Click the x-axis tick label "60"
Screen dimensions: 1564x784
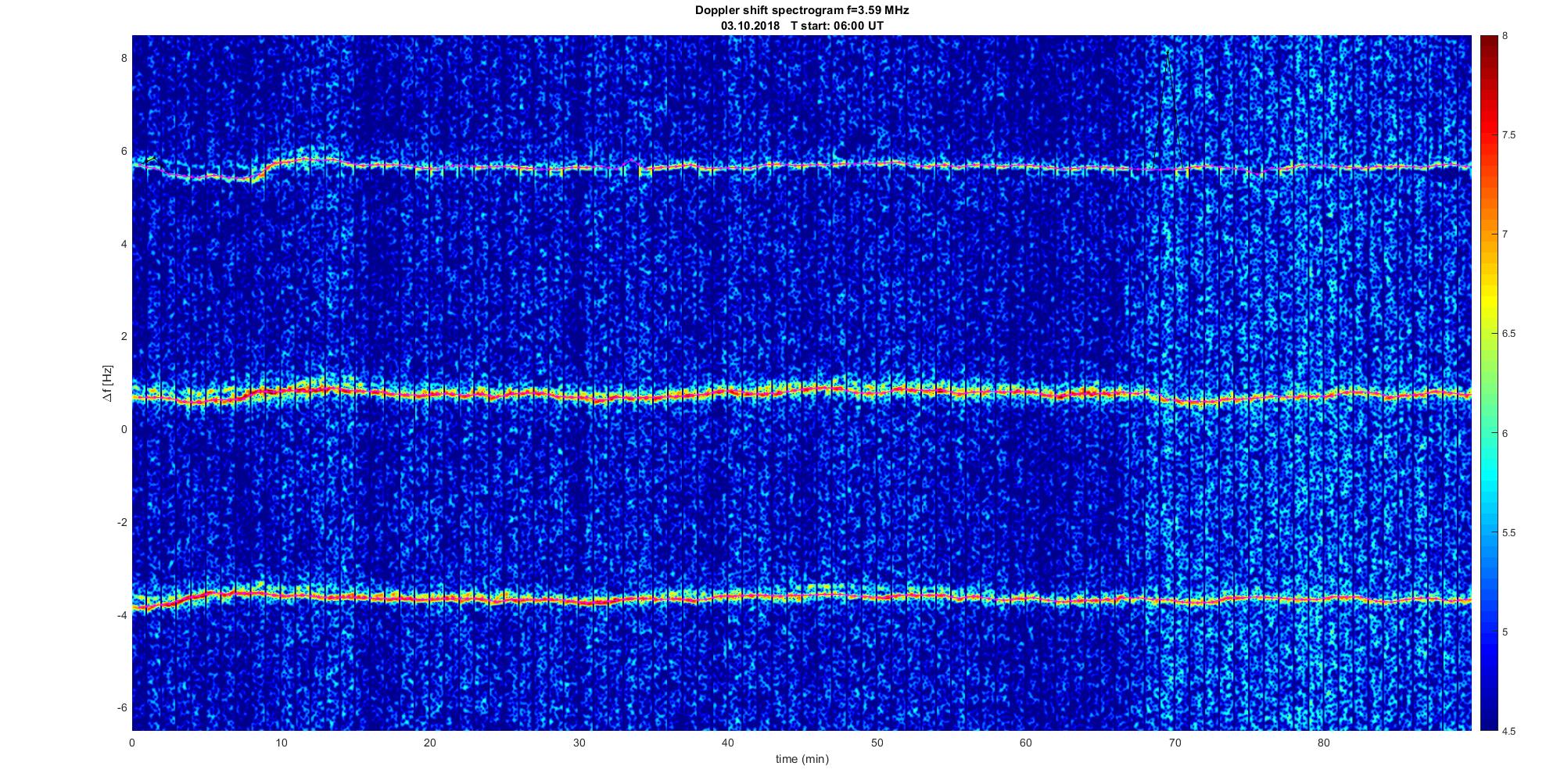pyautogui.click(x=1026, y=742)
